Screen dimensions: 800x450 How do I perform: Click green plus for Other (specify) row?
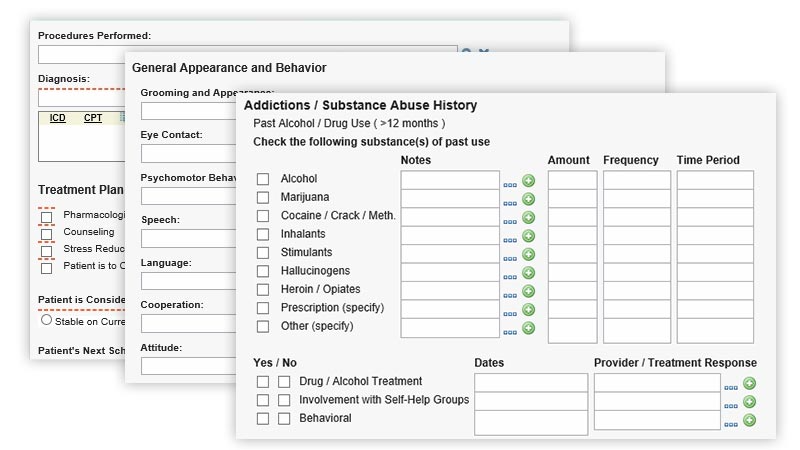(x=529, y=328)
